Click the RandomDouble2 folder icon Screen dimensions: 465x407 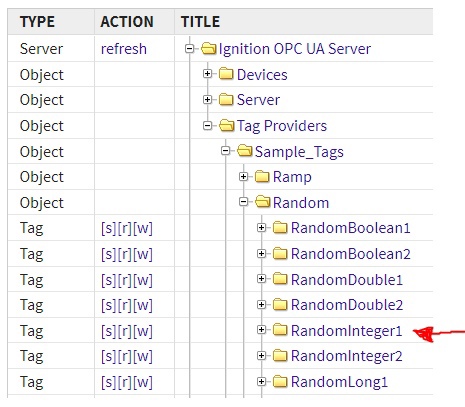click(x=280, y=304)
